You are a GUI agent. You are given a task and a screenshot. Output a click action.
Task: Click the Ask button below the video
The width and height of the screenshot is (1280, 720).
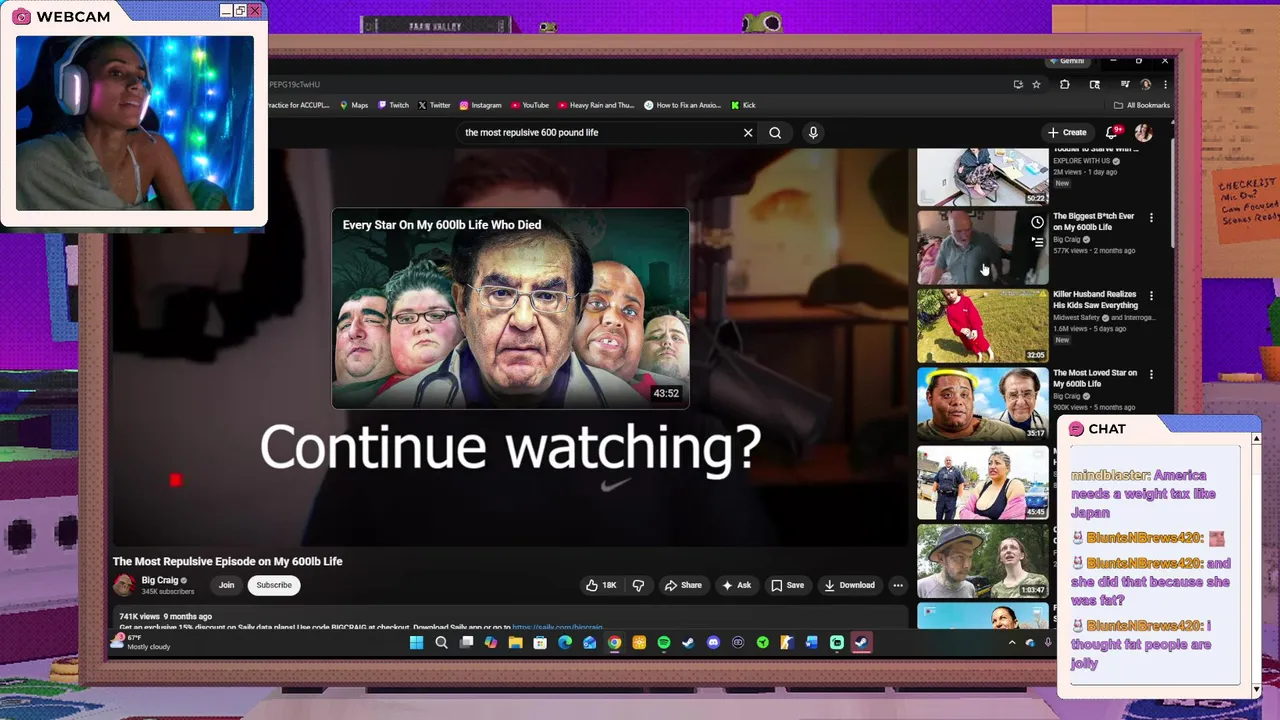737,585
